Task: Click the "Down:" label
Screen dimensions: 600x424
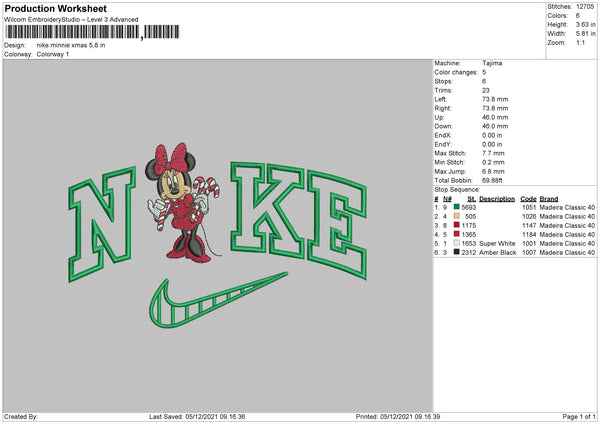Action: (x=443, y=126)
